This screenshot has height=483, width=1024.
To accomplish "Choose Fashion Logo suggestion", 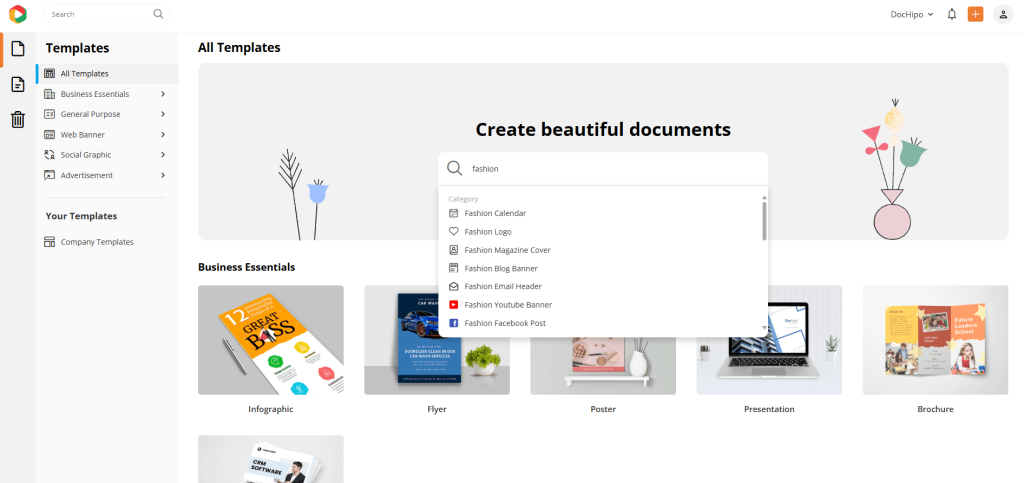I will pyautogui.click(x=488, y=232).
